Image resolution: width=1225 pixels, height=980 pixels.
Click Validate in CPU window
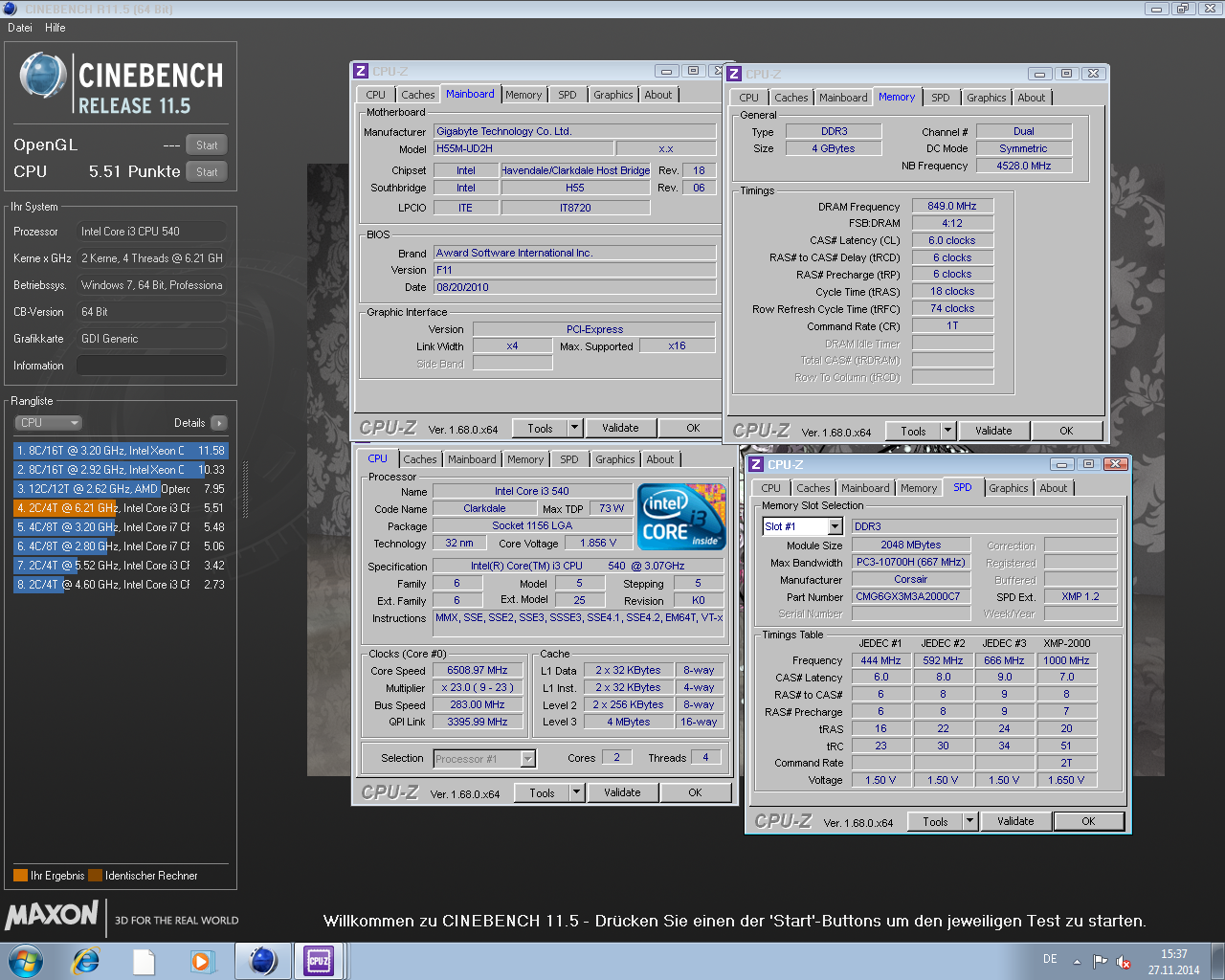pos(622,792)
